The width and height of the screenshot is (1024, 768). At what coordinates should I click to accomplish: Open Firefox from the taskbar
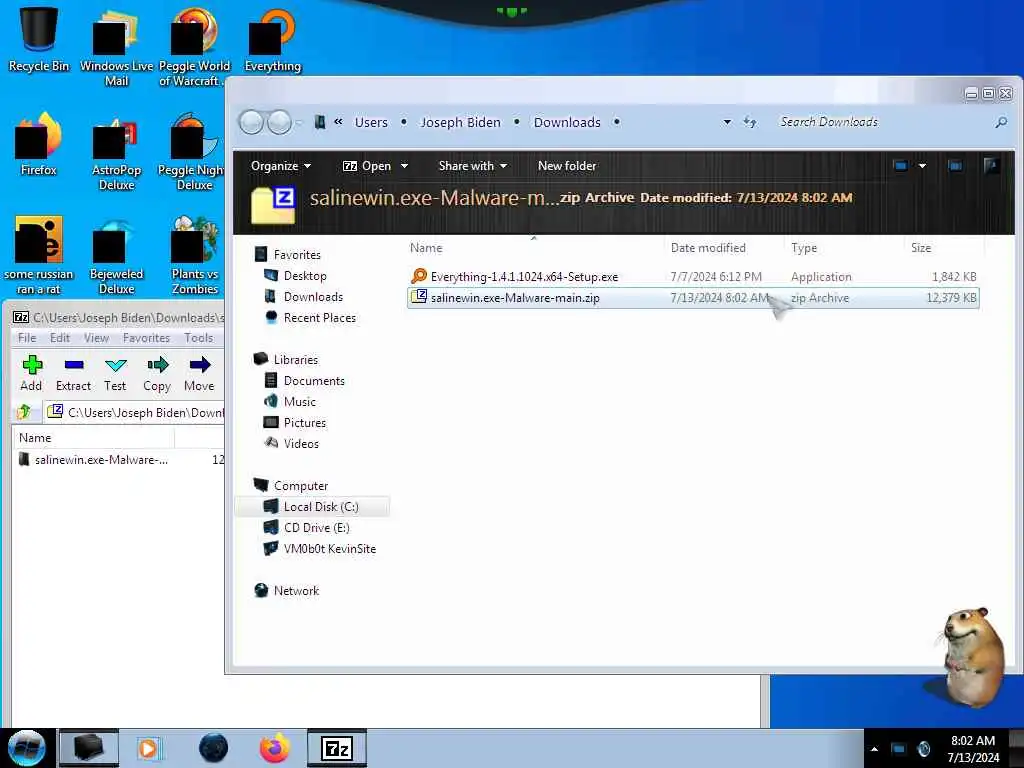click(275, 748)
